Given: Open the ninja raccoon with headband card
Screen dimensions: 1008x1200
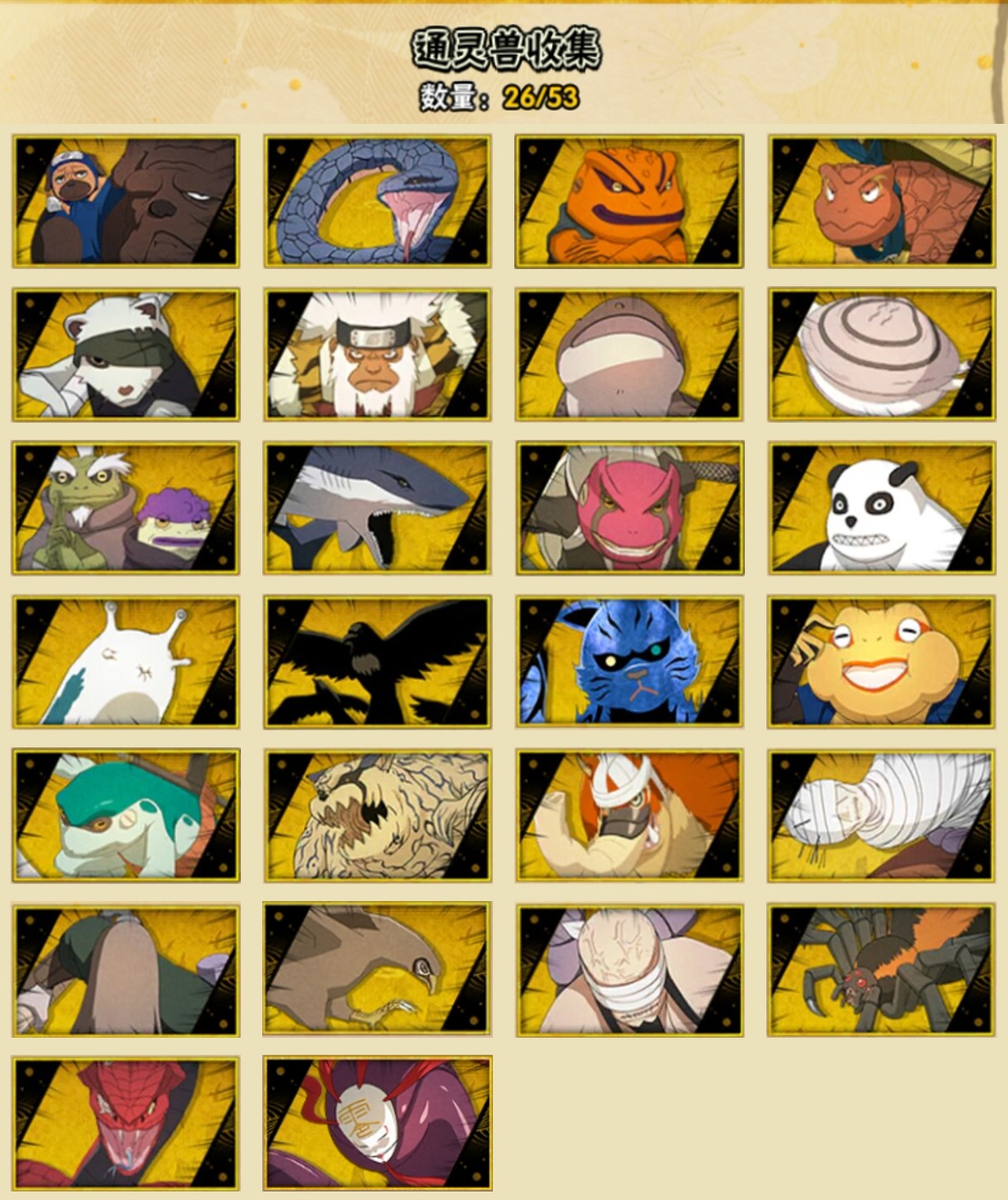Looking at the screenshot, I should coord(126,354).
